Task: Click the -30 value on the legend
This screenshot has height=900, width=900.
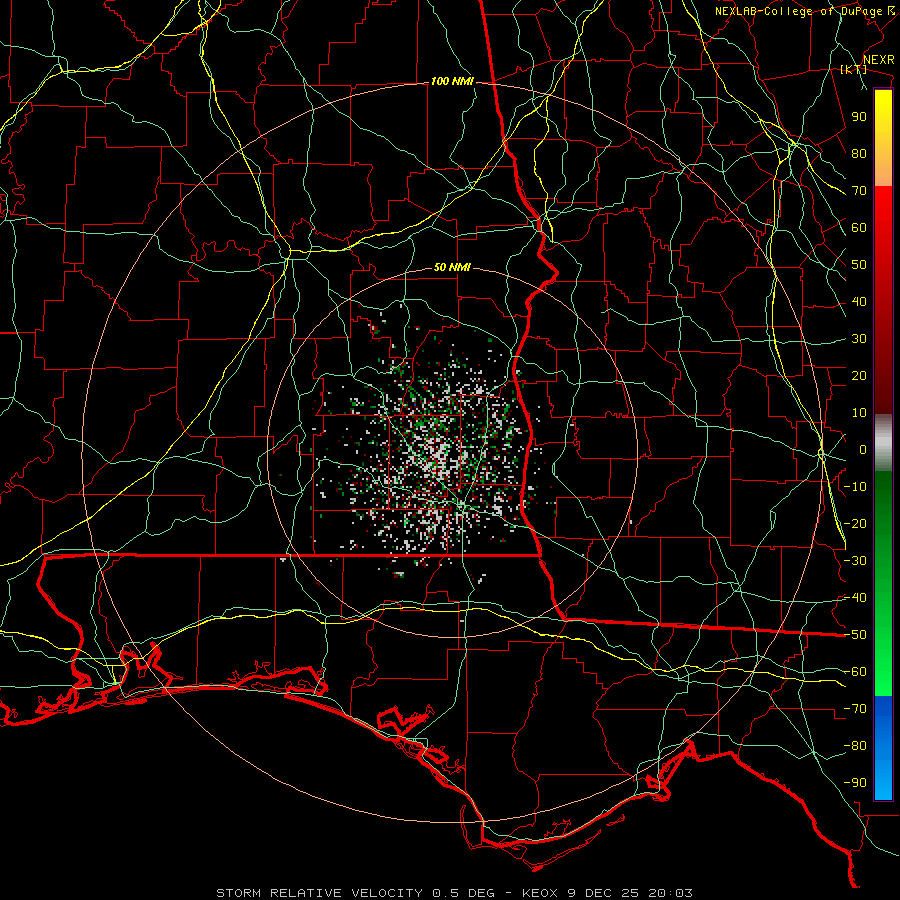Action: (855, 561)
